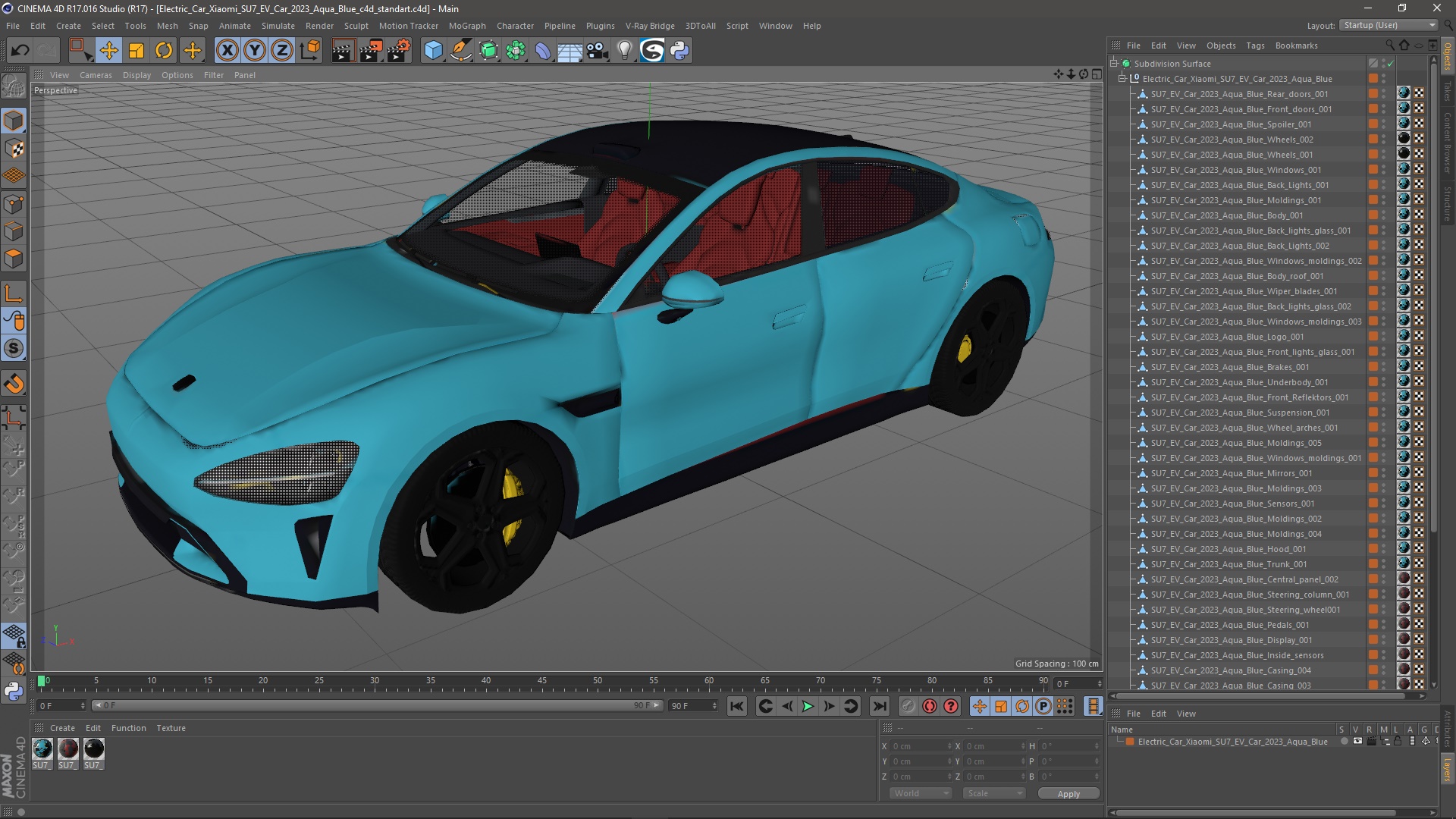
Task: Open the Layout Startup dropdown
Action: (x=1389, y=25)
